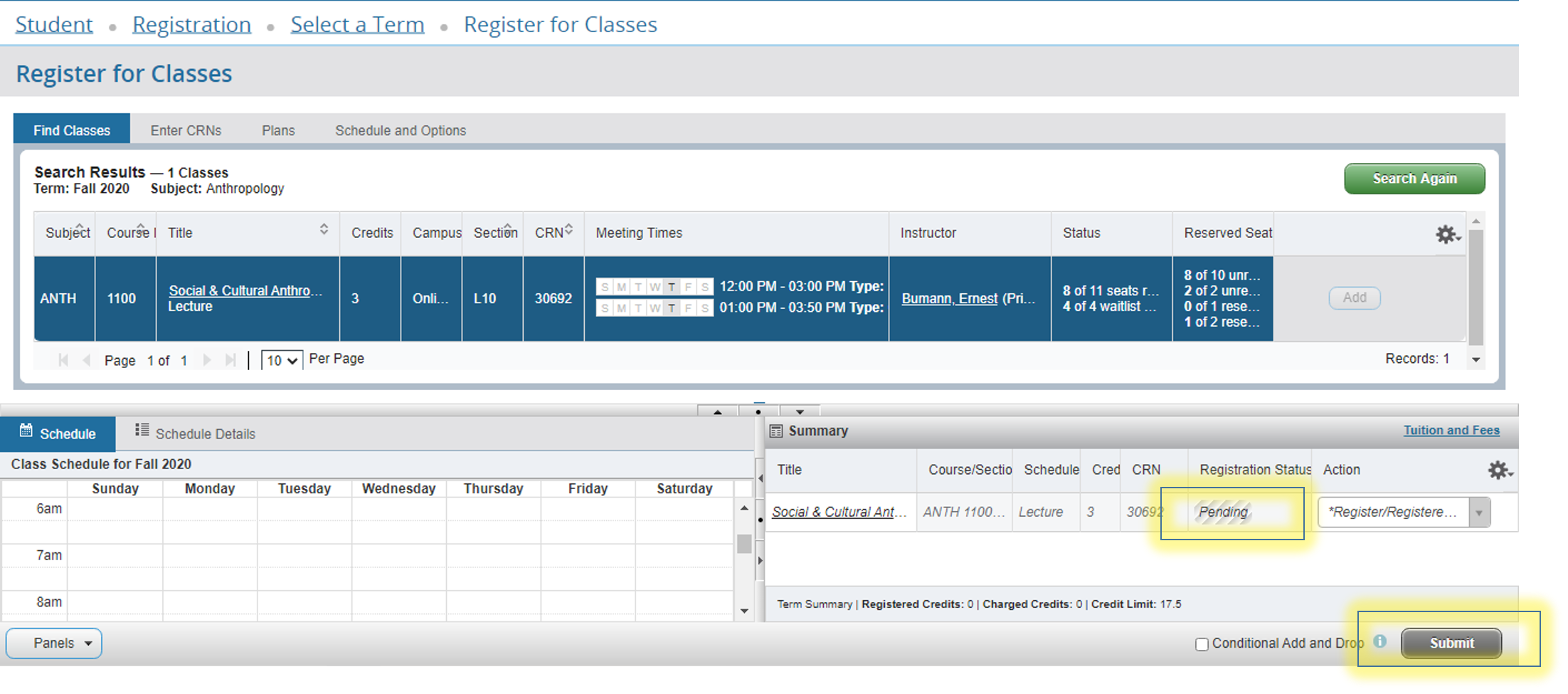Click the Search Again button
The image size is (1568, 694).
coord(1414,179)
